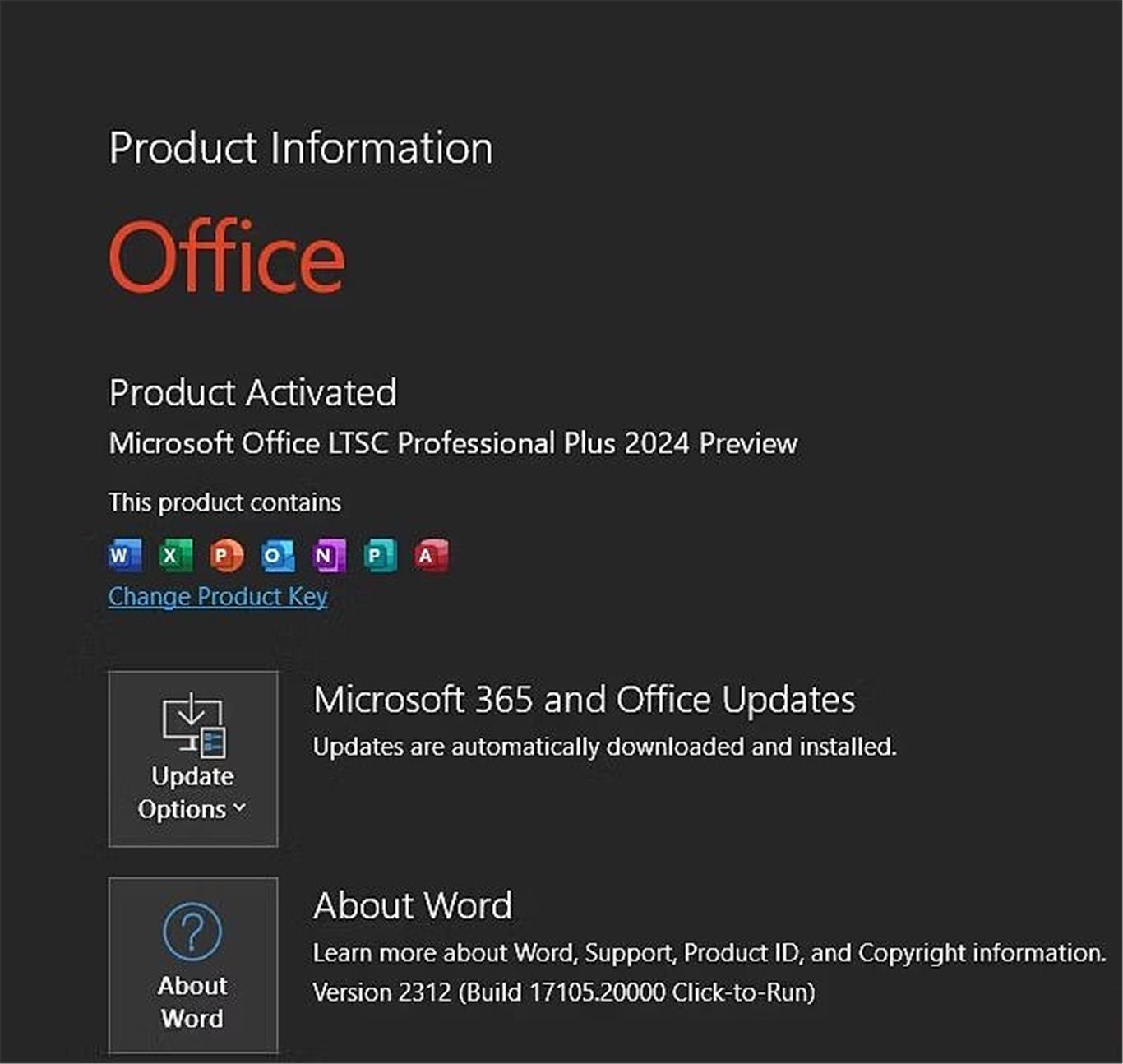This screenshot has height=1064, width=1123.
Task: Click the teal Publisher icon
Action: tap(380, 556)
